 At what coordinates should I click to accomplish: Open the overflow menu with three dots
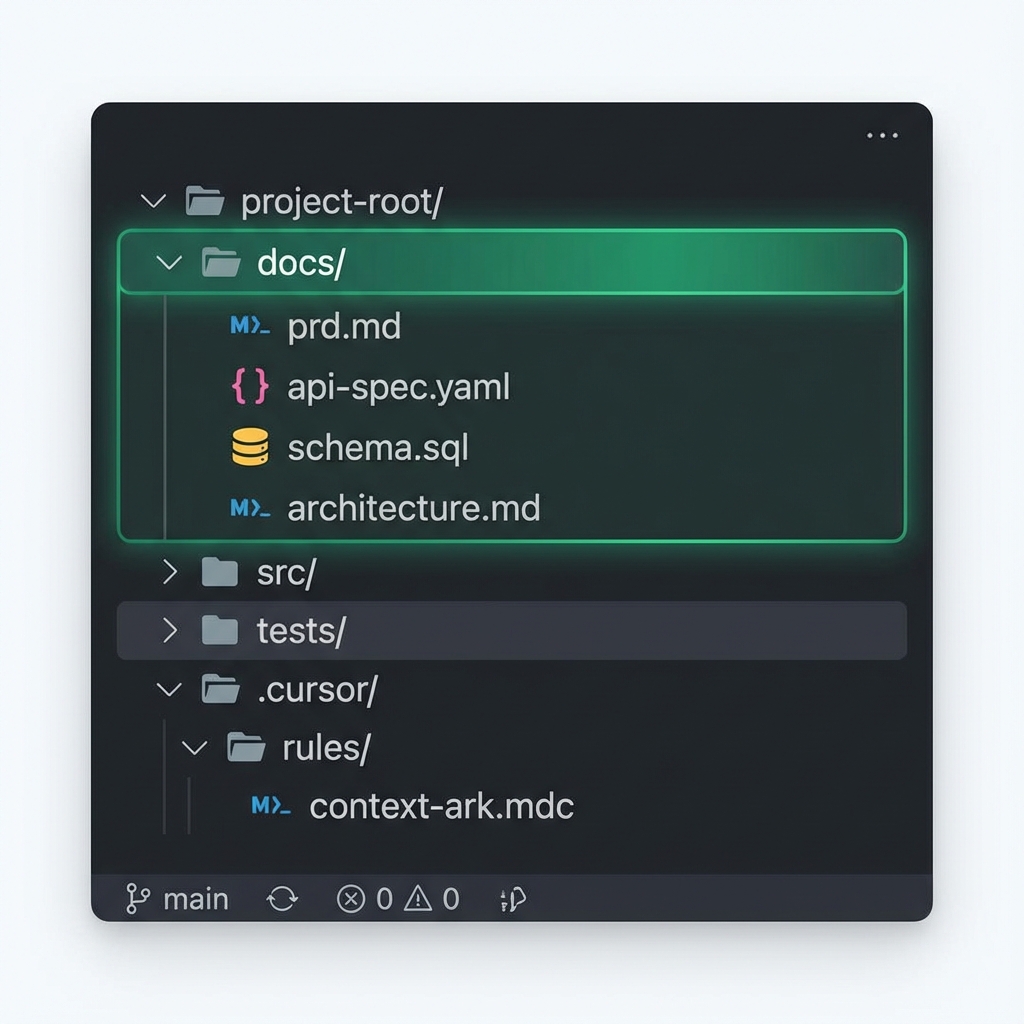pyautogui.click(x=882, y=135)
